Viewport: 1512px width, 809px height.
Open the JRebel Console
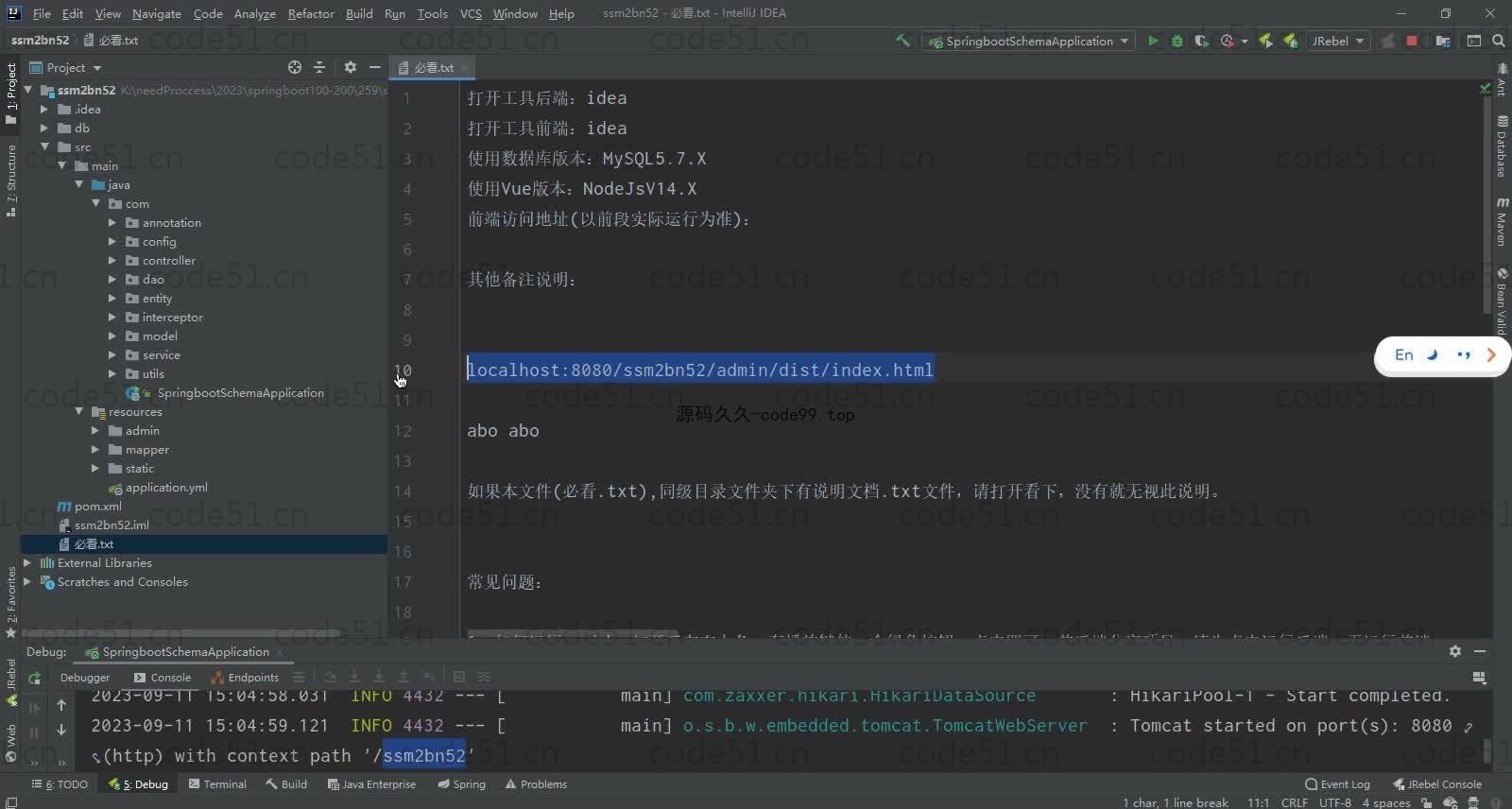tap(1437, 784)
